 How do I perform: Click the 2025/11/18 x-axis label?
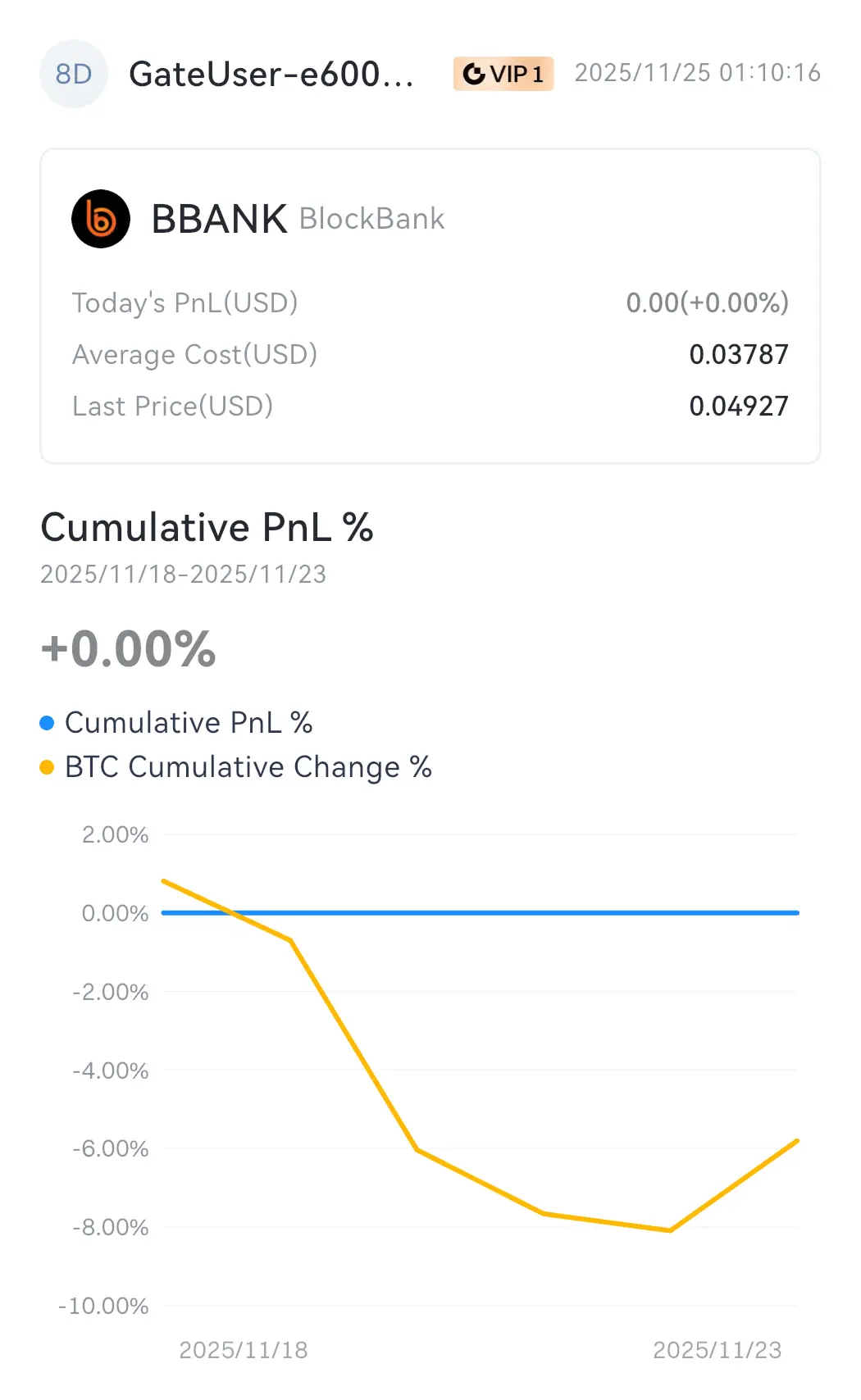click(243, 1350)
